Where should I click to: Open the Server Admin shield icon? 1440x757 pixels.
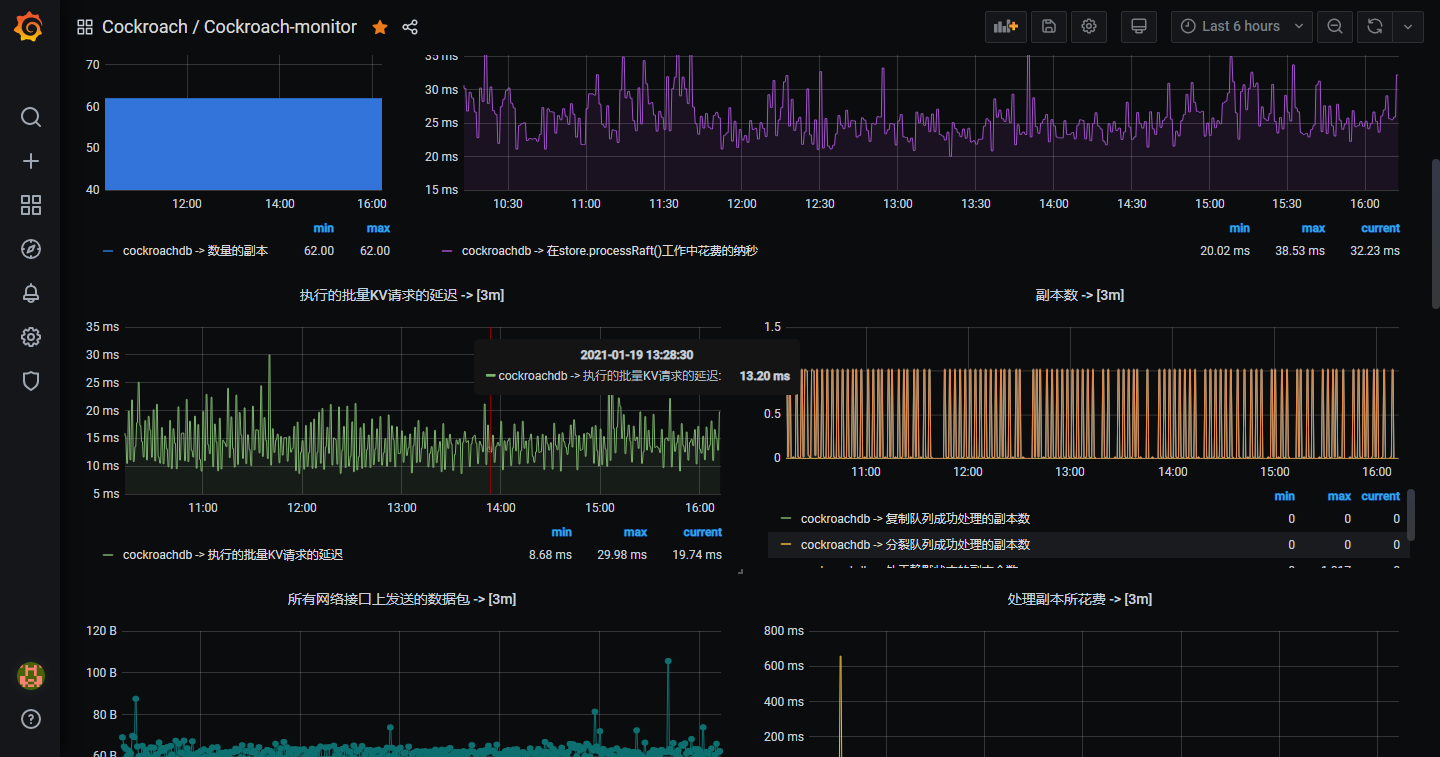coord(31,381)
